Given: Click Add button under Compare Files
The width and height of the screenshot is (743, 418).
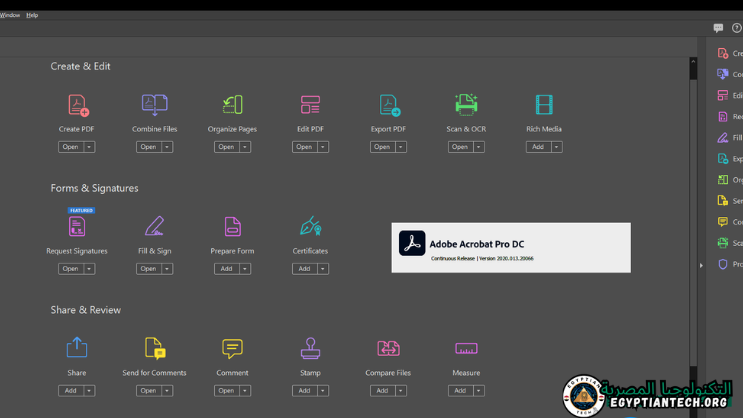Looking at the screenshot, I should click(x=382, y=391).
